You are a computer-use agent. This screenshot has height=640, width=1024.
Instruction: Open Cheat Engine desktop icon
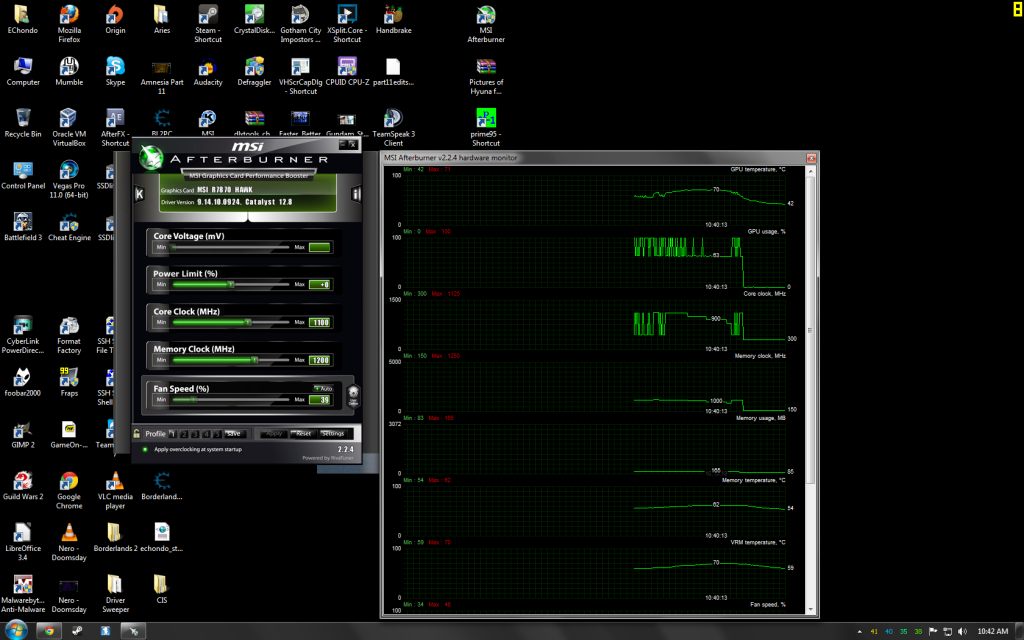point(69,227)
